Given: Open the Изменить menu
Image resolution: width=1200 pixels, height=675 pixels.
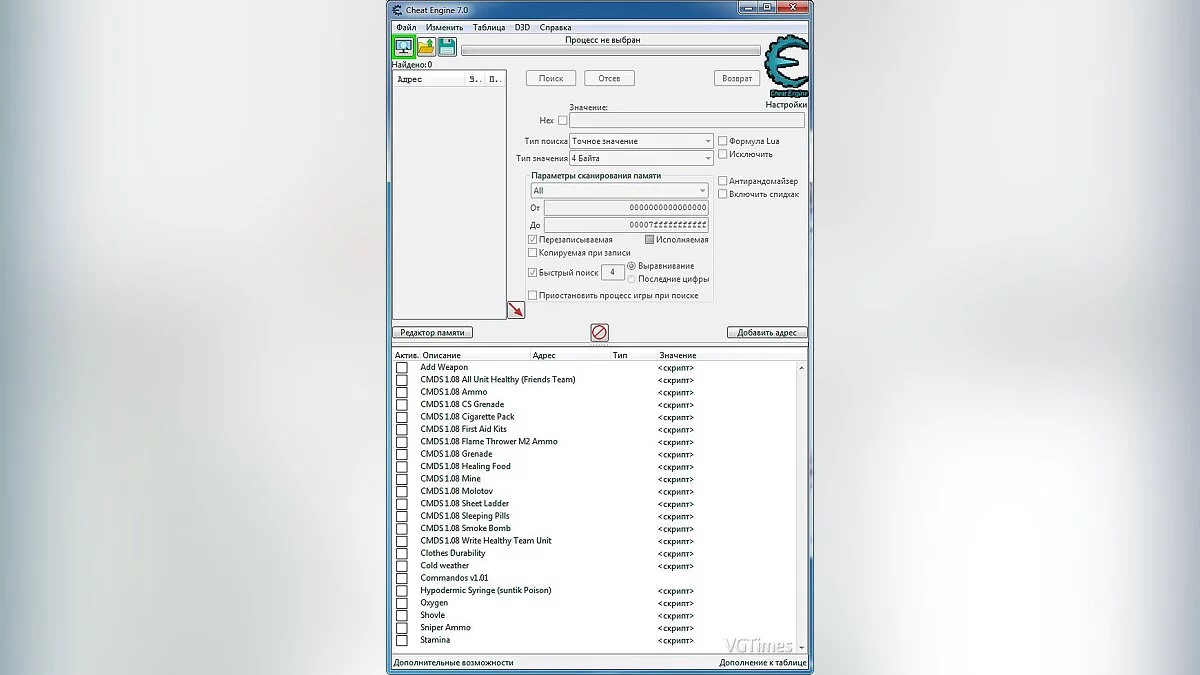Looking at the screenshot, I should 444,27.
